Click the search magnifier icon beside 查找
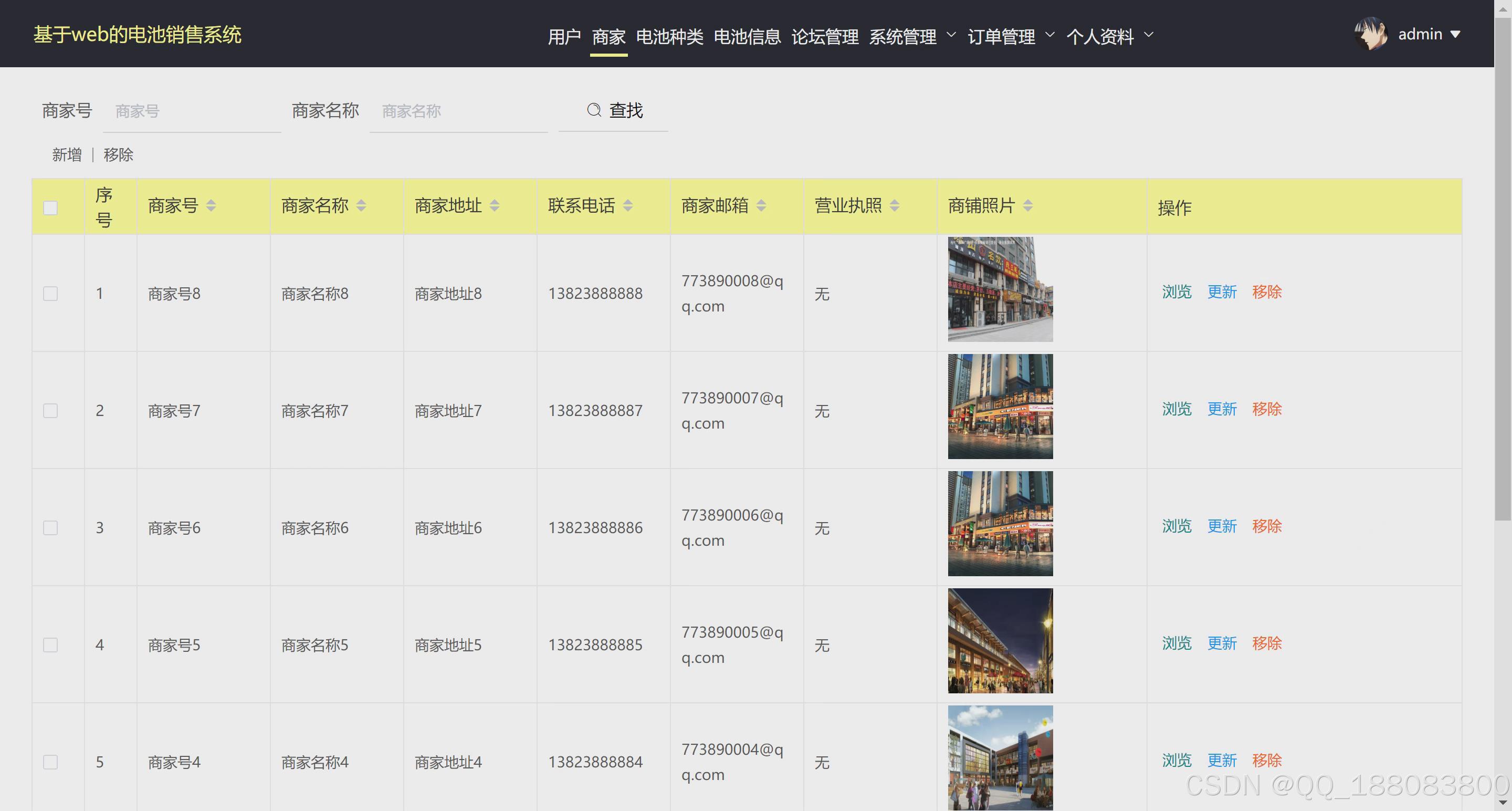The height and width of the screenshot is (811, 1512). tap(593, 110)
